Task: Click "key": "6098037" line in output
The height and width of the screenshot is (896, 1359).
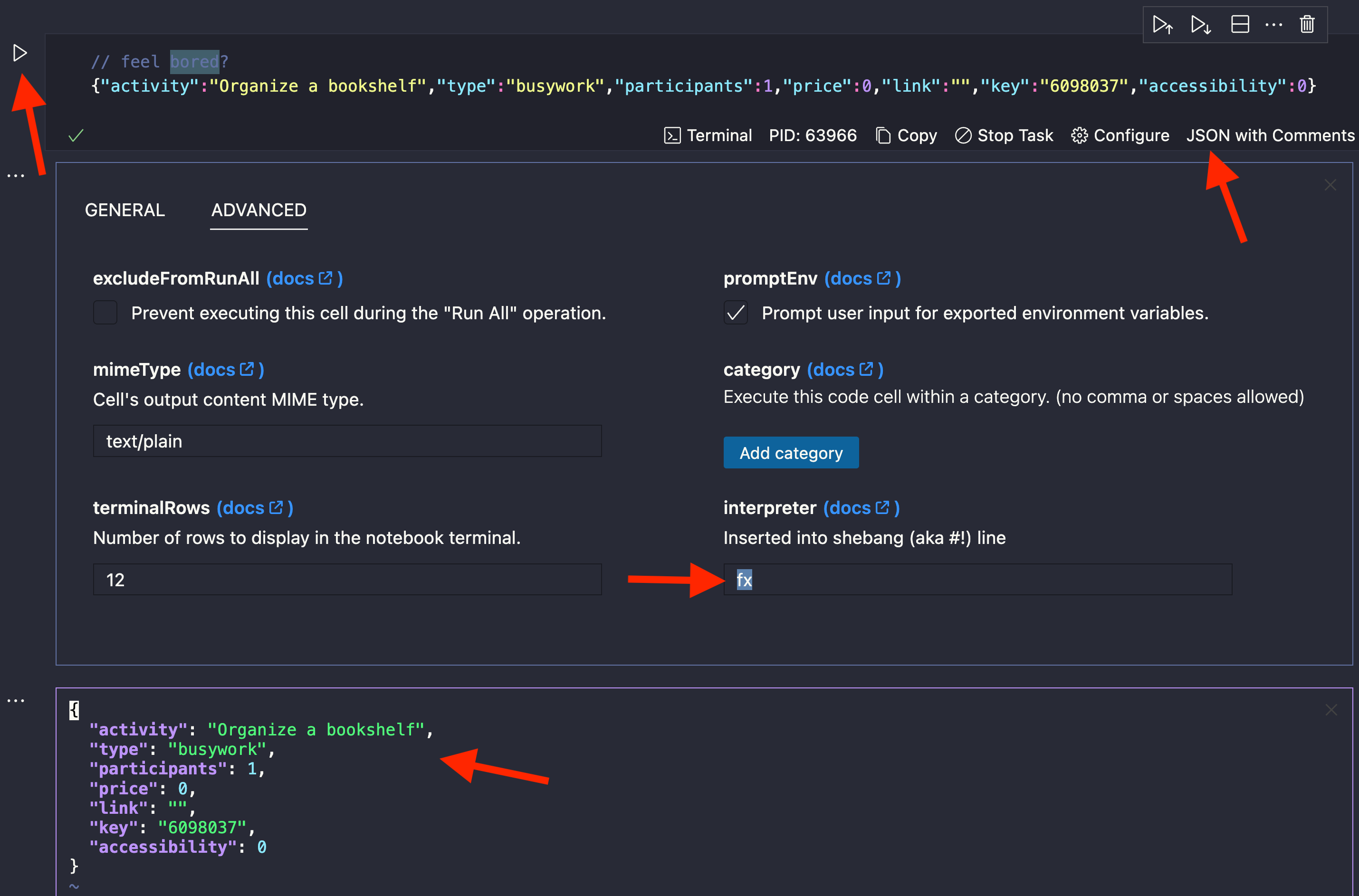Action: (172, 828)
